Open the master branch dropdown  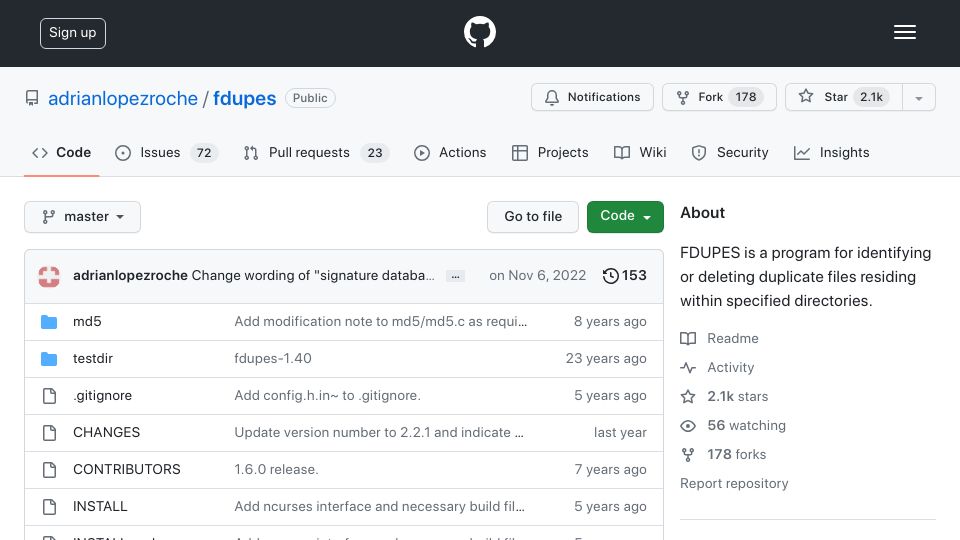(83, 217)
